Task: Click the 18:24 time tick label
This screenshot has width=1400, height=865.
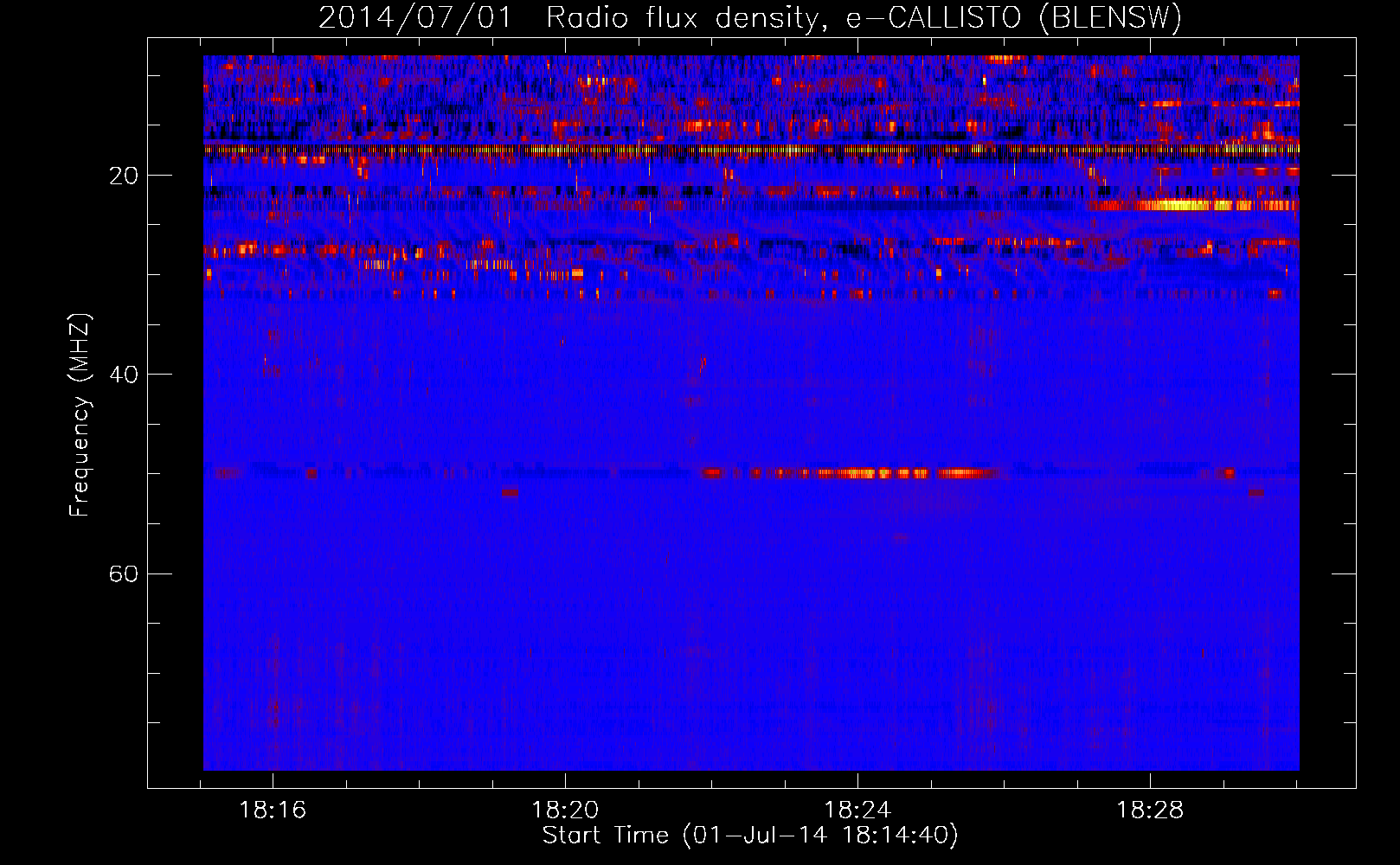Action: 857,811
